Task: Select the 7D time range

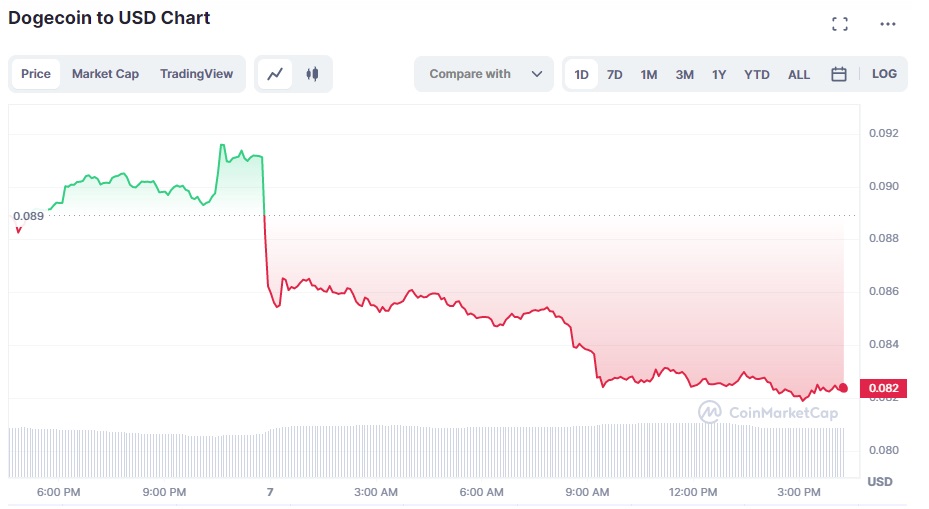Action: pos(614,75)
